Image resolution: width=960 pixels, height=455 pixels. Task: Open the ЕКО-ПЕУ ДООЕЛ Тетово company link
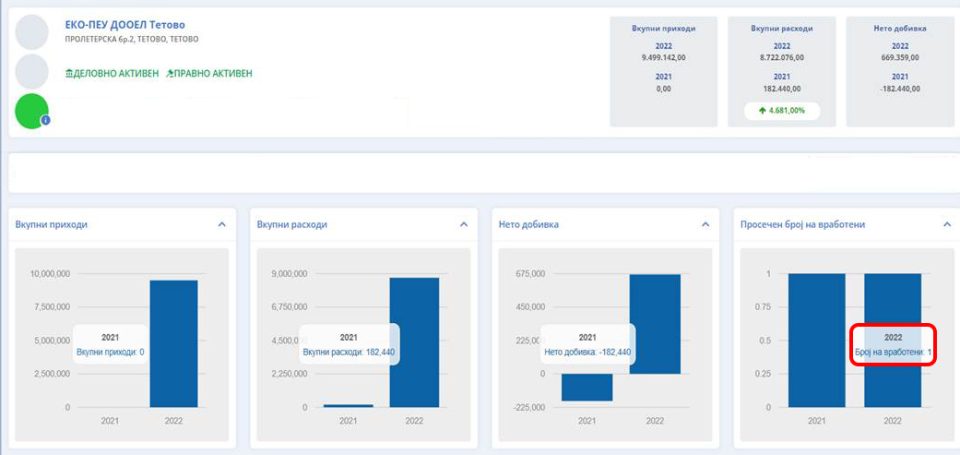tap(125, 24)
